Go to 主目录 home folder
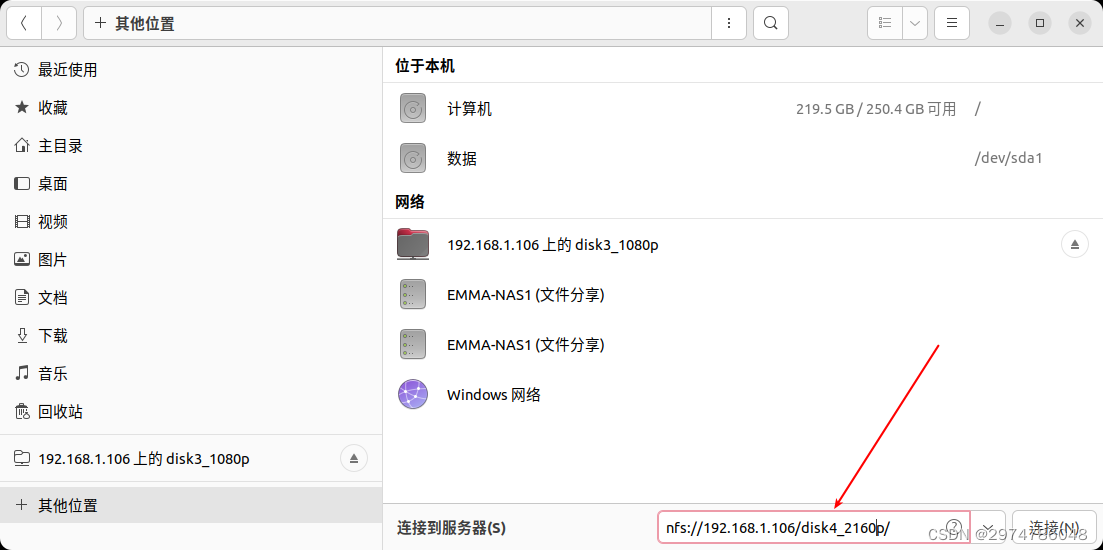Image resolution: width=1103 pixels, height=550 pixels. [191, 146]
